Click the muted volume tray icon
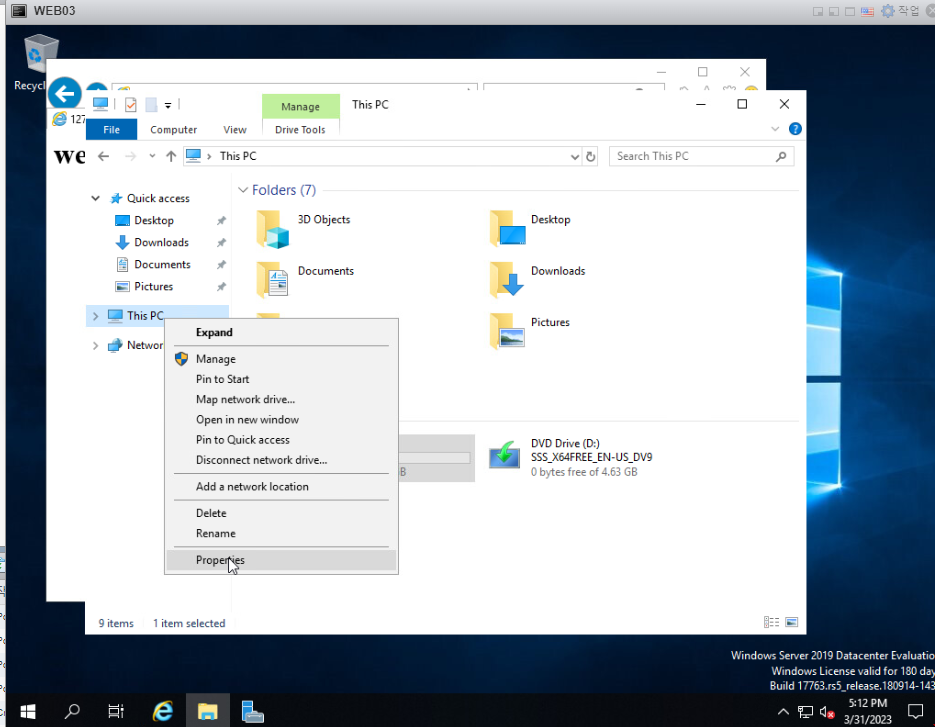 827,712
